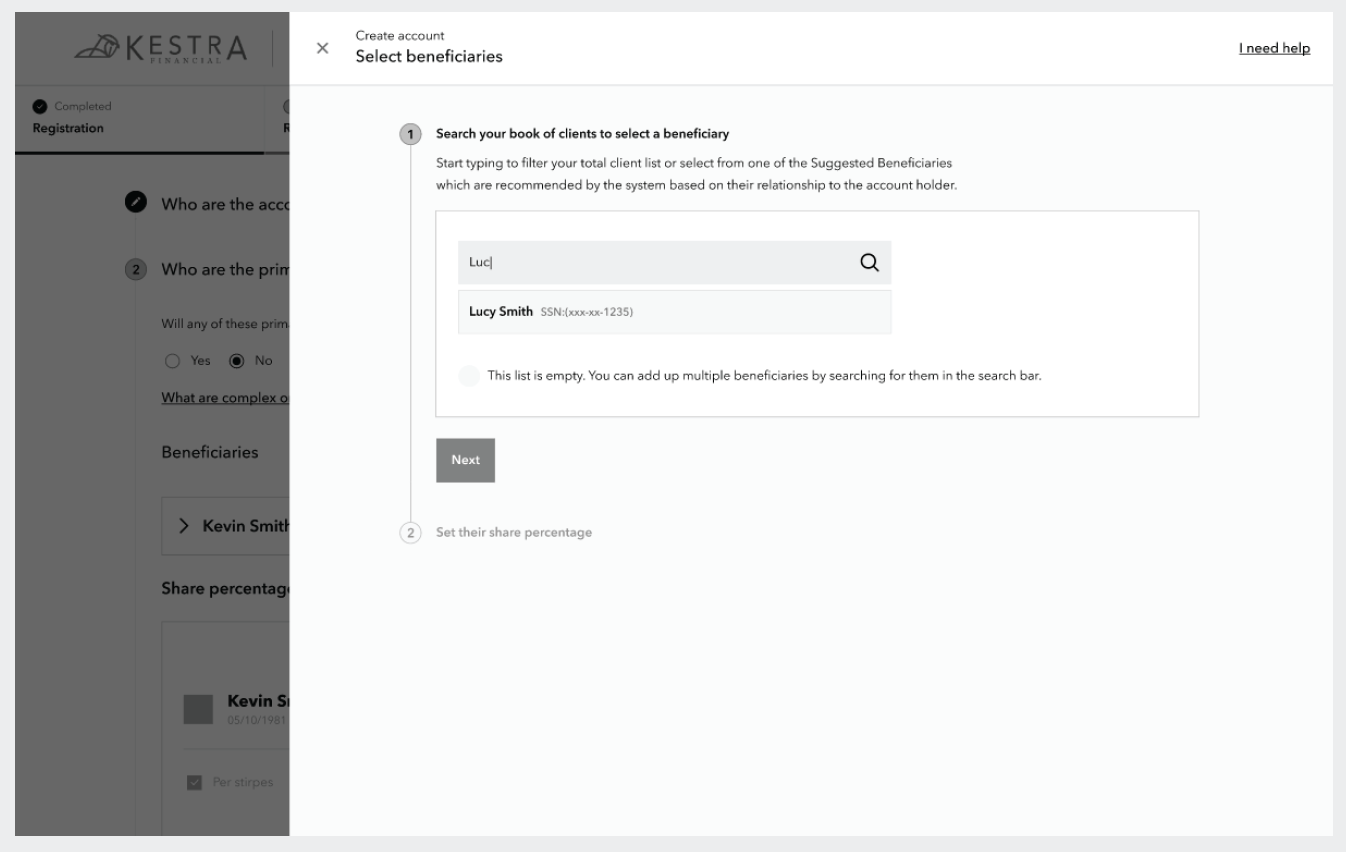Click the gray Kevin Smith avatar square
This screenshot has height=852, width=1346.
198,710
